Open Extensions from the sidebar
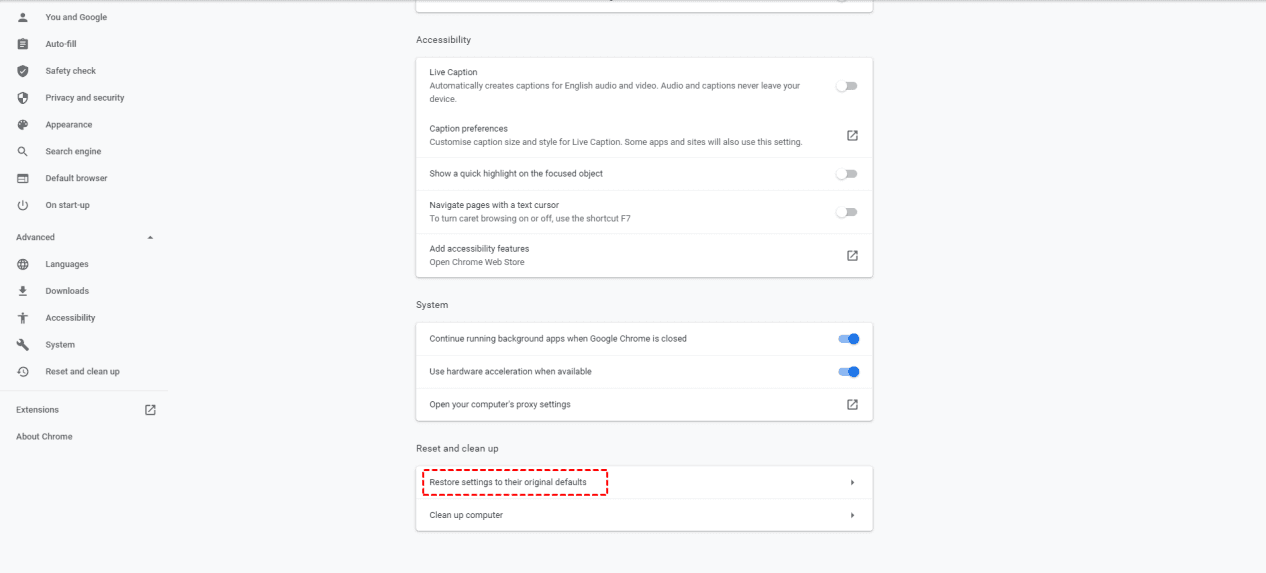Screen dimensions: 1266x573 pyautogui.click(x=38, y=410)
